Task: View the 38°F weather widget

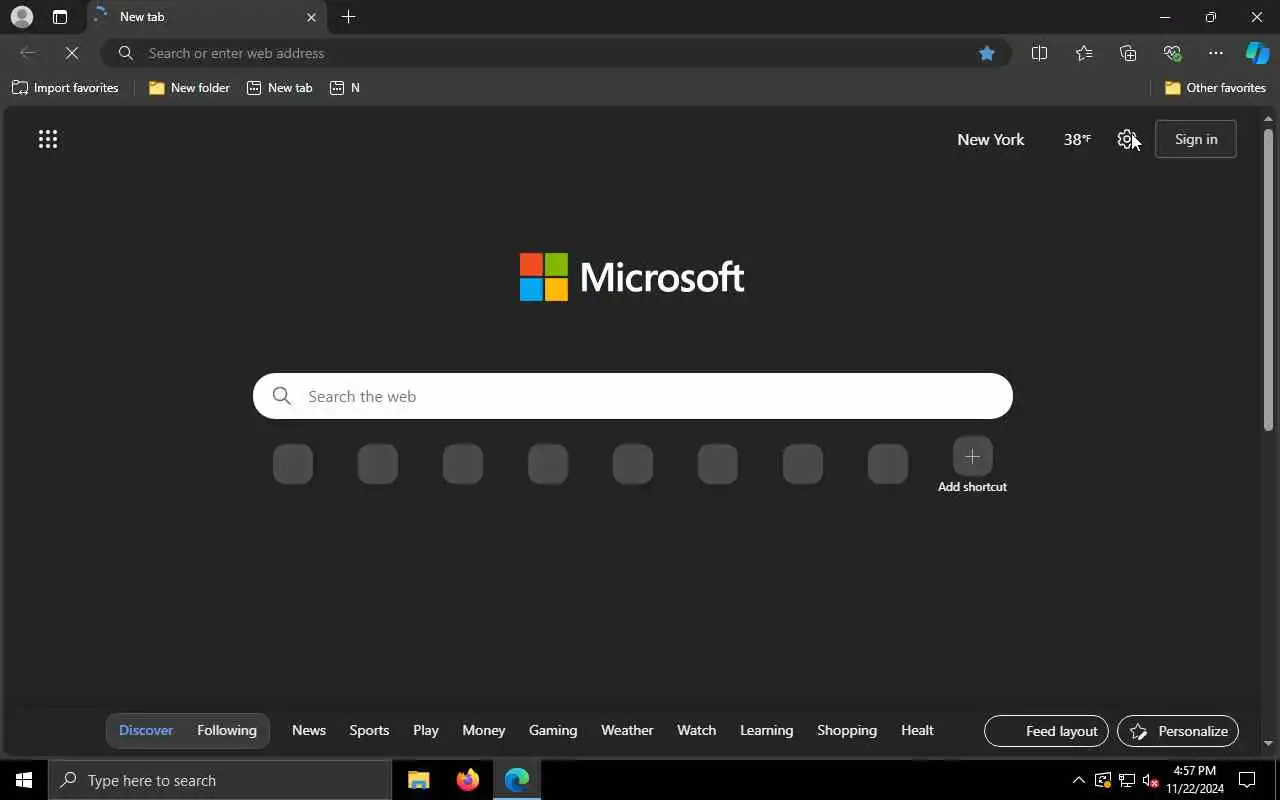Action: [x=1077, y=139]
